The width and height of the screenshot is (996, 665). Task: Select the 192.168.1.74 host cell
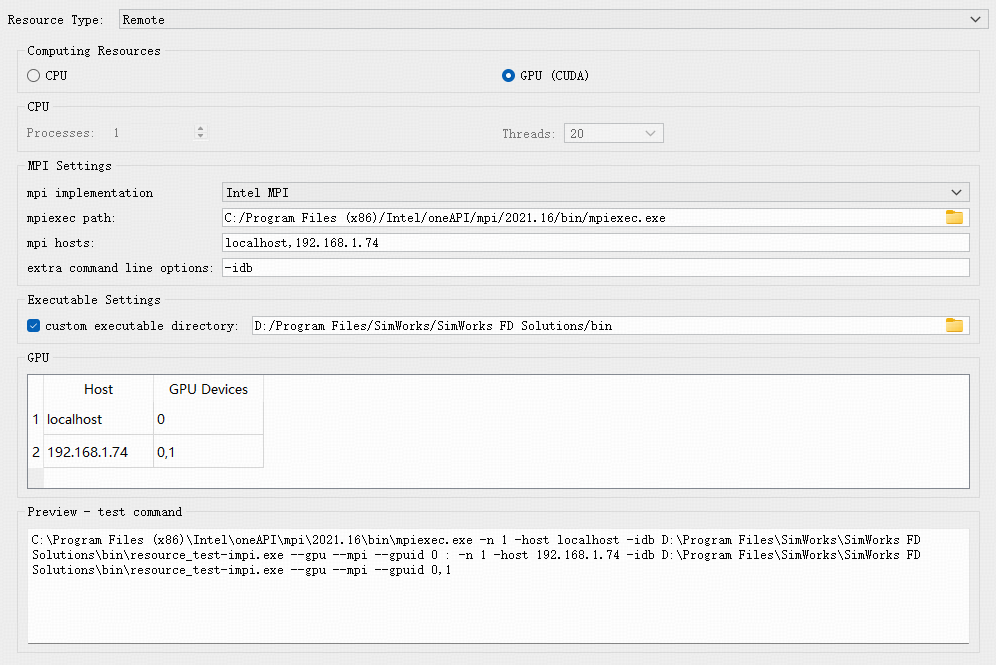(x=98, y=452)
